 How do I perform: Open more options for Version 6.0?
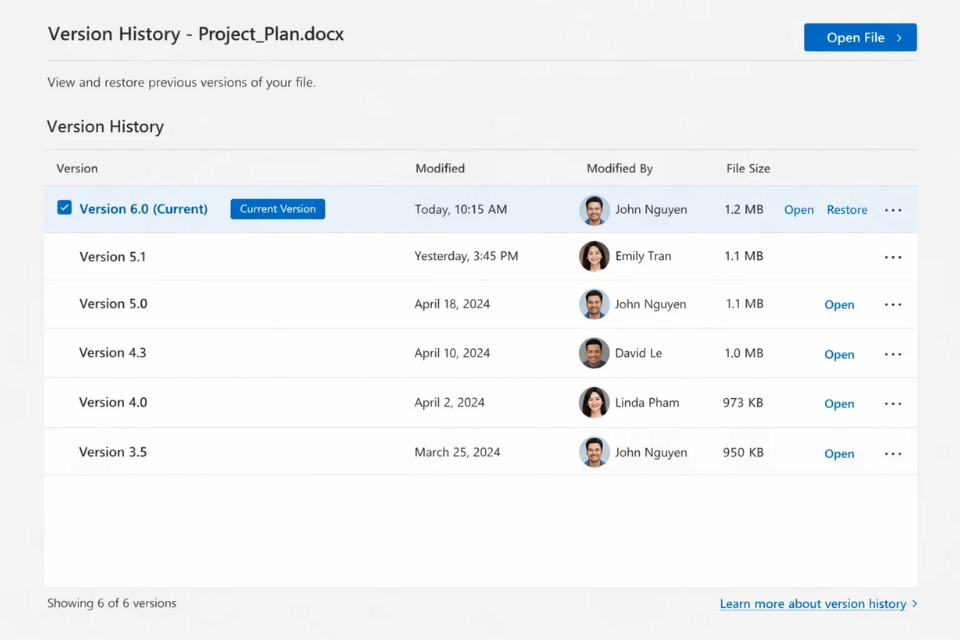pos(892,209)
